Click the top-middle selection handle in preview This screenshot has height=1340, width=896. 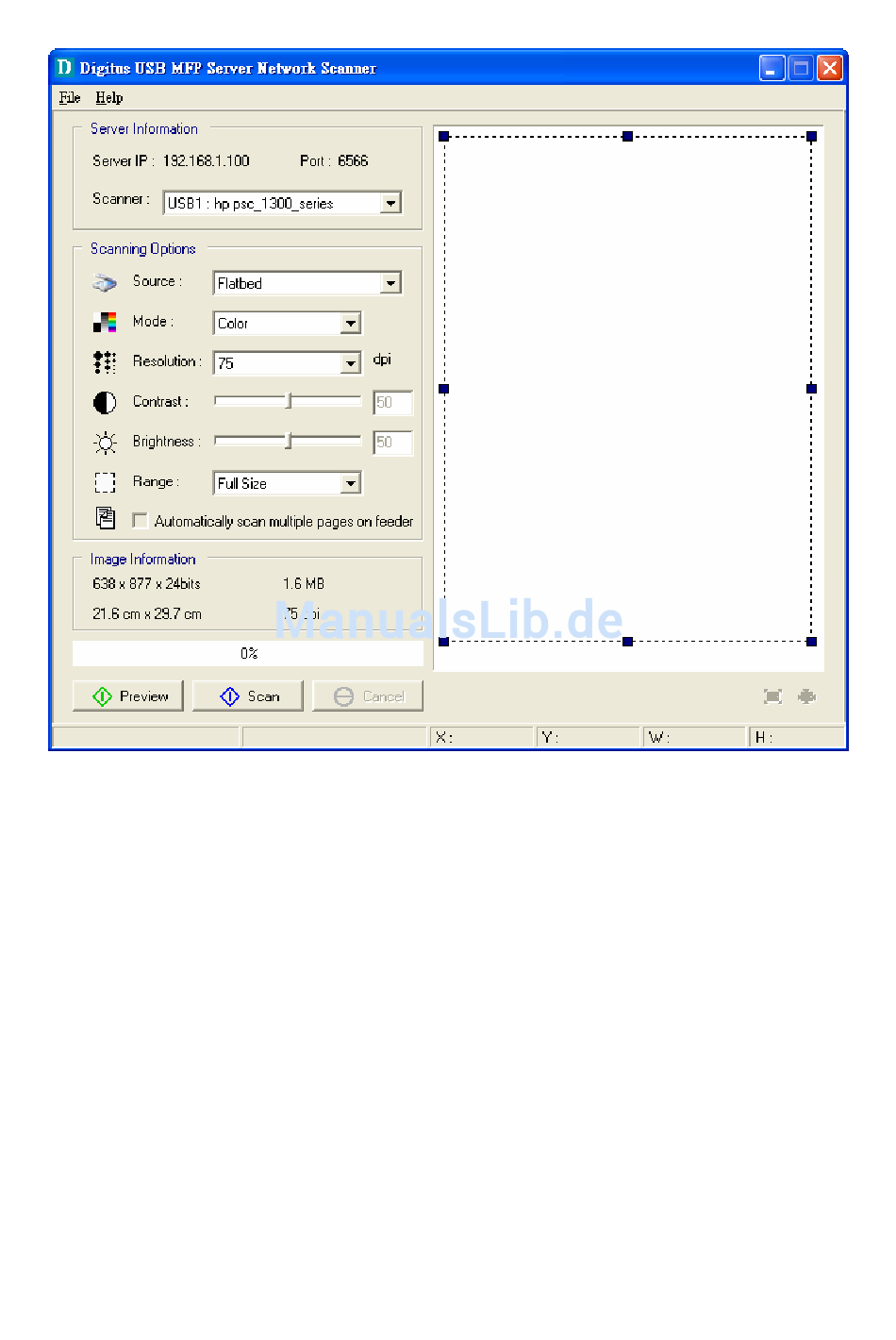coord(628,137)
